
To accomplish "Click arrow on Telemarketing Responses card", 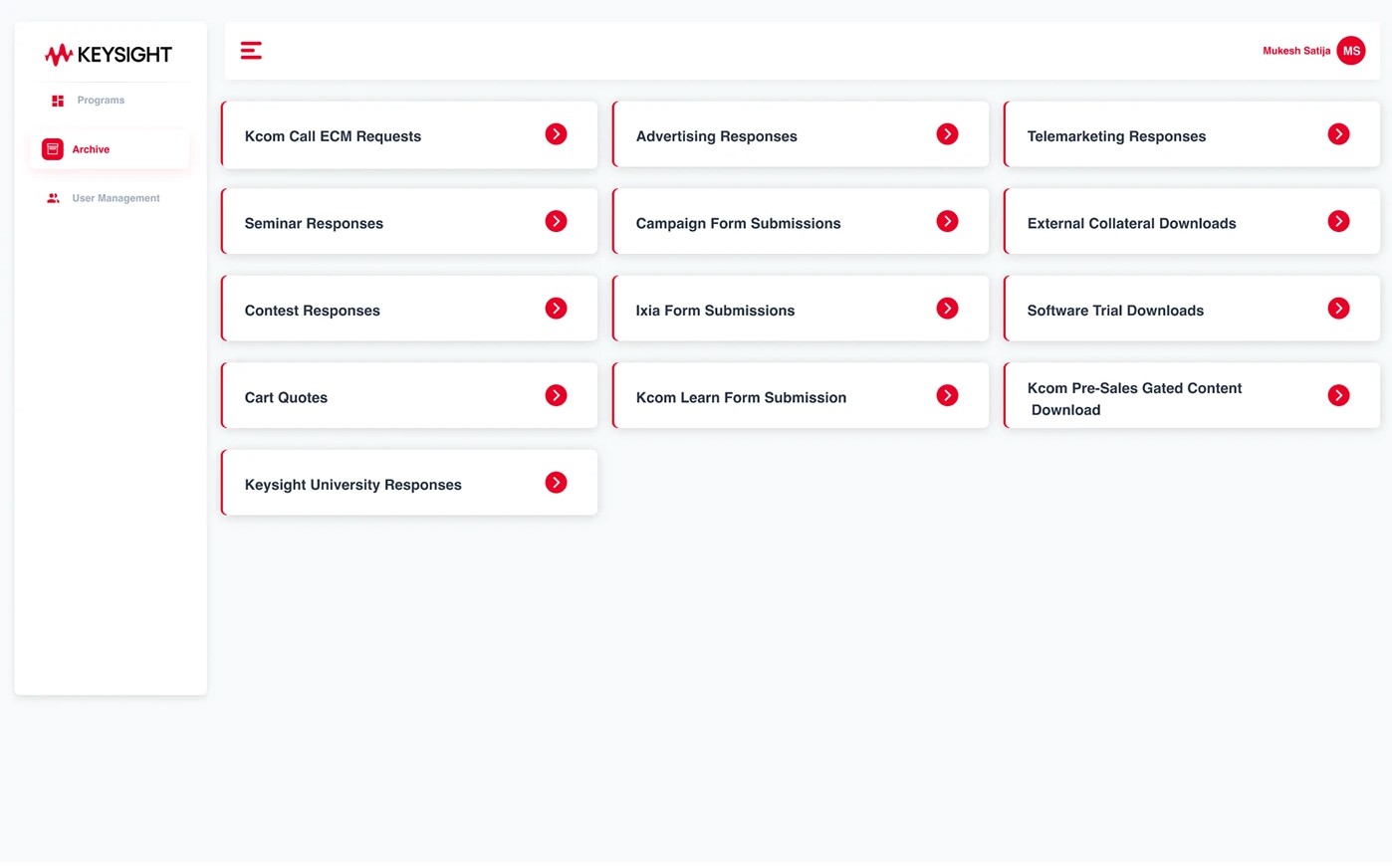I will [x=1339, y=134].
